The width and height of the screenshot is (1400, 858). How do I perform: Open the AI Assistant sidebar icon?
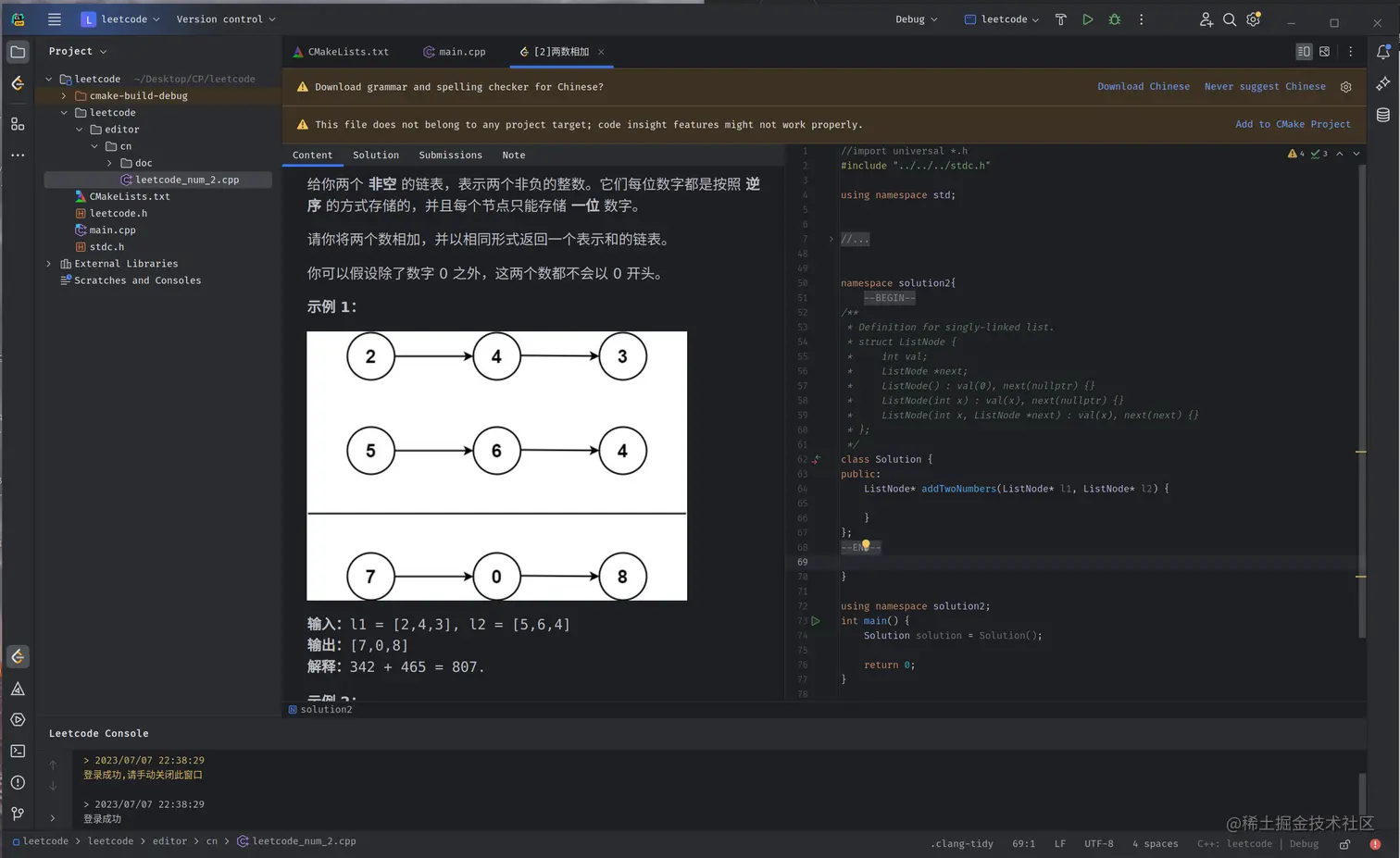click(x=1383, y=84)
